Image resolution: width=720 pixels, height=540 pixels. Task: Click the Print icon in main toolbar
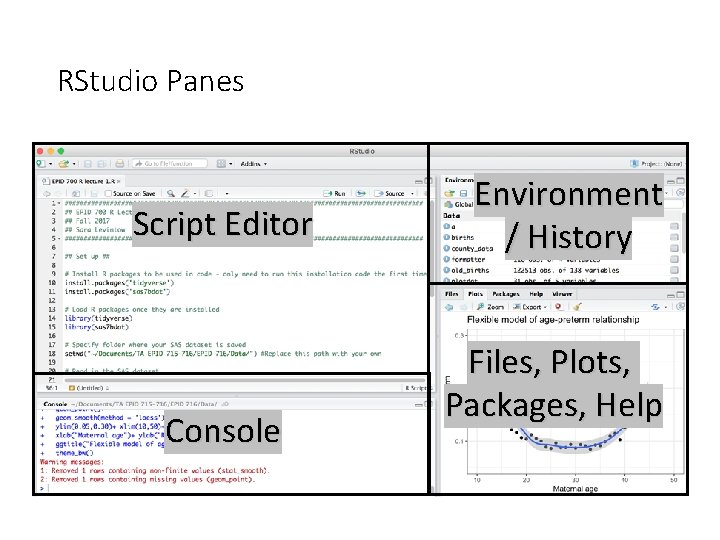[x=119, y=164]
